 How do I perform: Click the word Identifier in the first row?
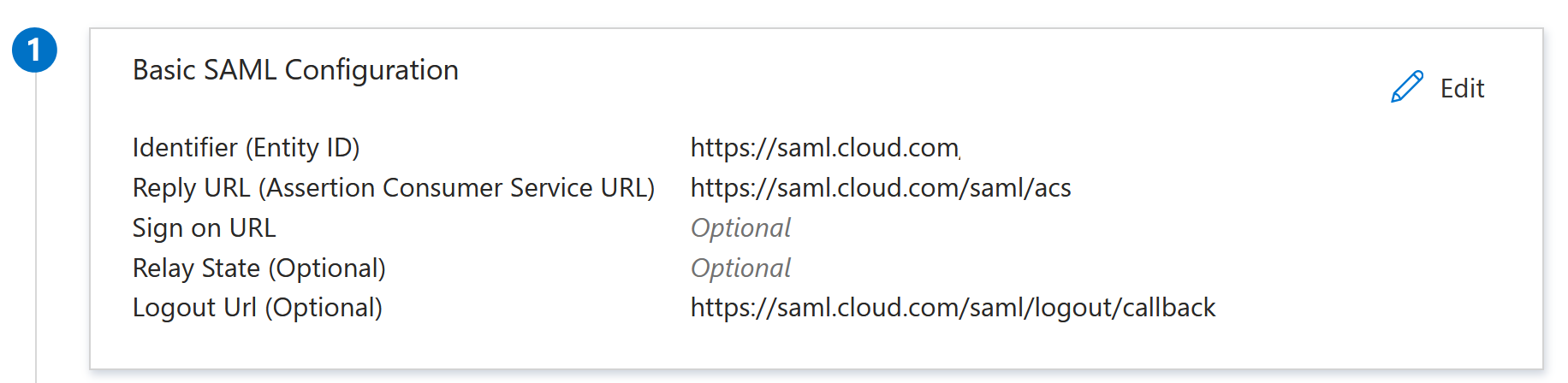[185, 148]
